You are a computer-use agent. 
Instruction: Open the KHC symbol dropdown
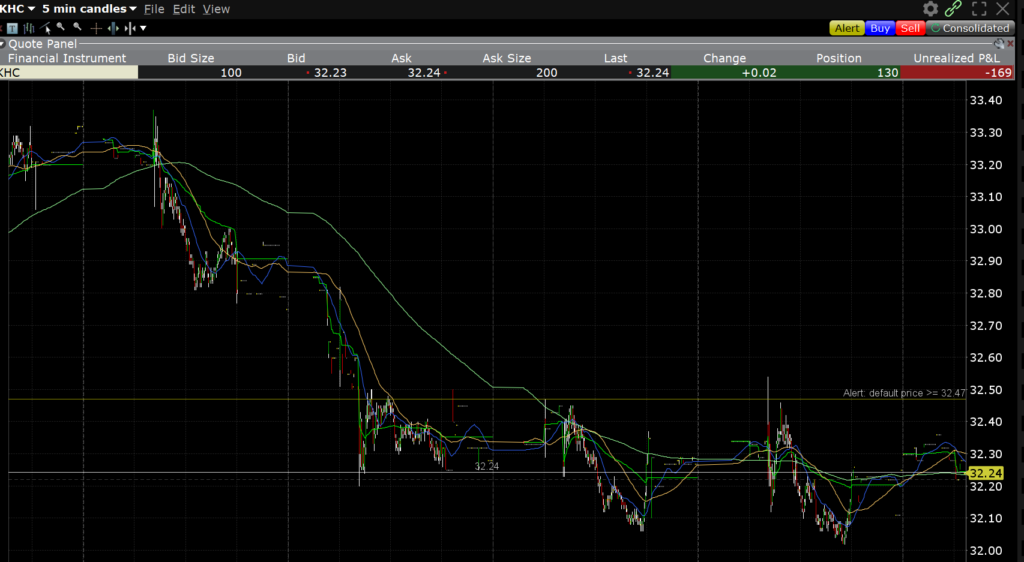(x=31, y=9)
